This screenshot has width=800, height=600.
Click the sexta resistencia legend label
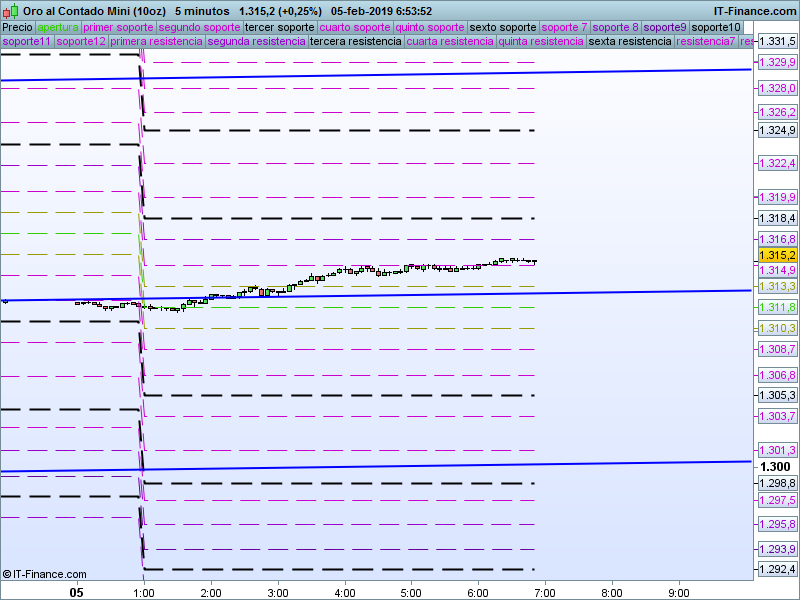click(630, 41)
